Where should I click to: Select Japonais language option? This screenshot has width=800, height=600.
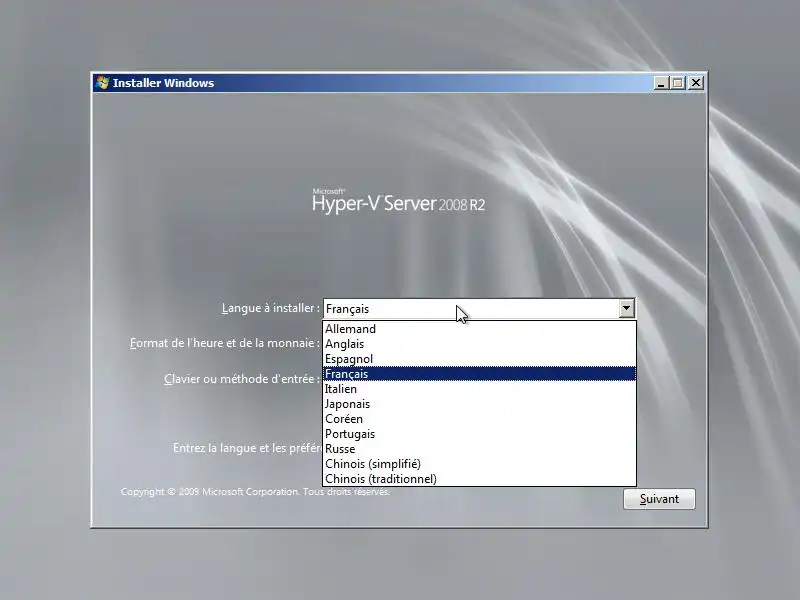click(480, 404)
